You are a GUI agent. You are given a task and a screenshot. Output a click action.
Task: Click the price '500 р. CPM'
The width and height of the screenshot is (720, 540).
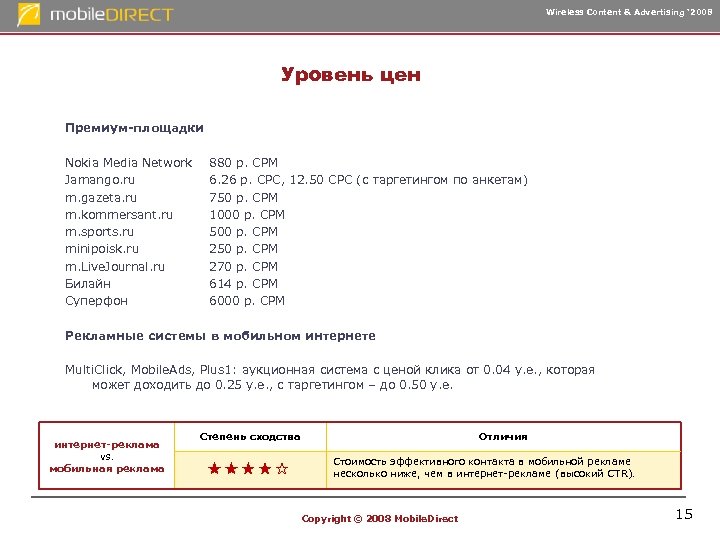243,232
